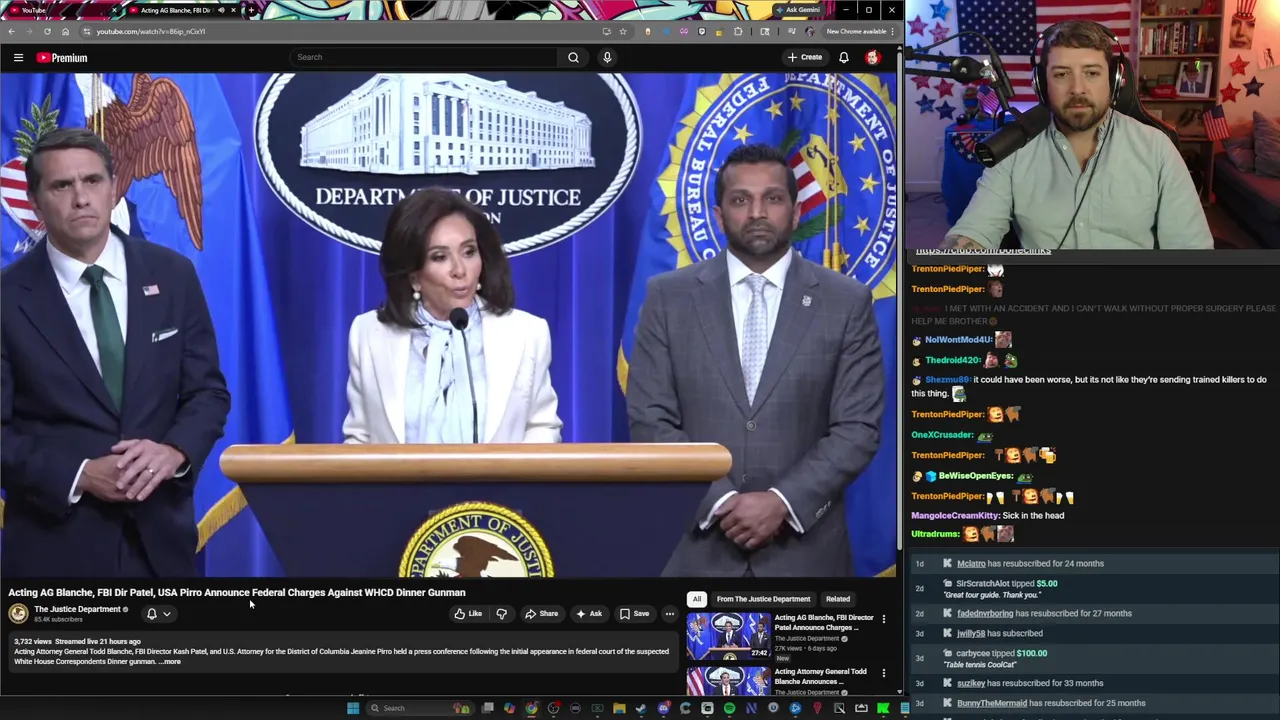Reload the current page
This screenshot has height=720, width=1280.
(47, 31)
